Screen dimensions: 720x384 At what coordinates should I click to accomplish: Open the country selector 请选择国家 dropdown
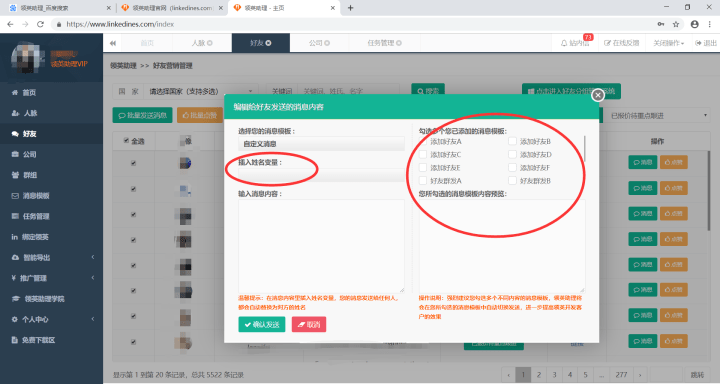click(201, 91)
